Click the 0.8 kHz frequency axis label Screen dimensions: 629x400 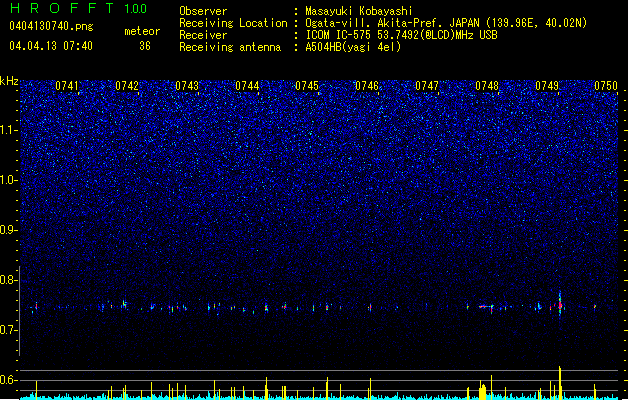point(9,280)
